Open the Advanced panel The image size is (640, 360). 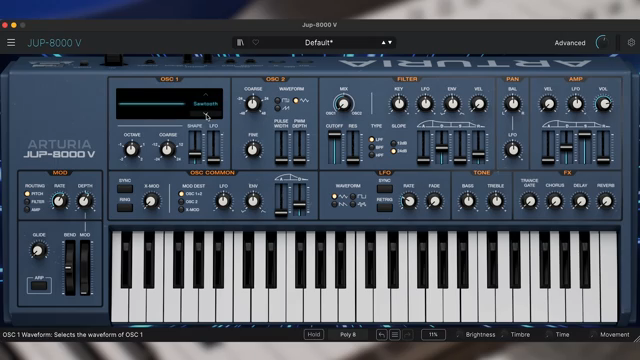[570, 43]
